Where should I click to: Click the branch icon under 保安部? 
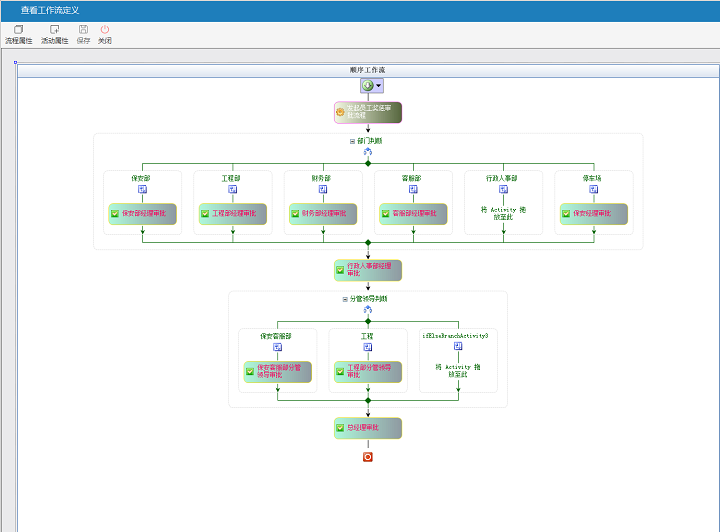(142, 189)
